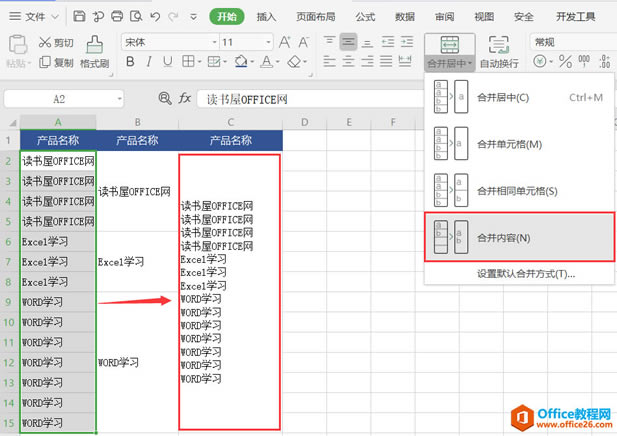The image size is (617, 436).
Task: Click the Cut (剪切) scissors button
Action: click(x=56, y=42)
